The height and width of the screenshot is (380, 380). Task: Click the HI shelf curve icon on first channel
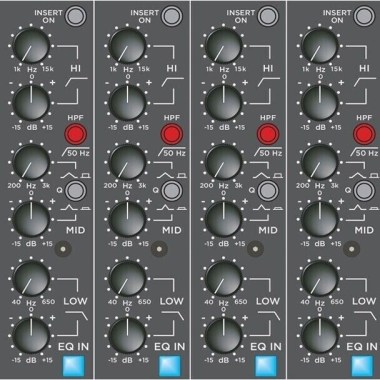pos(77,82)
